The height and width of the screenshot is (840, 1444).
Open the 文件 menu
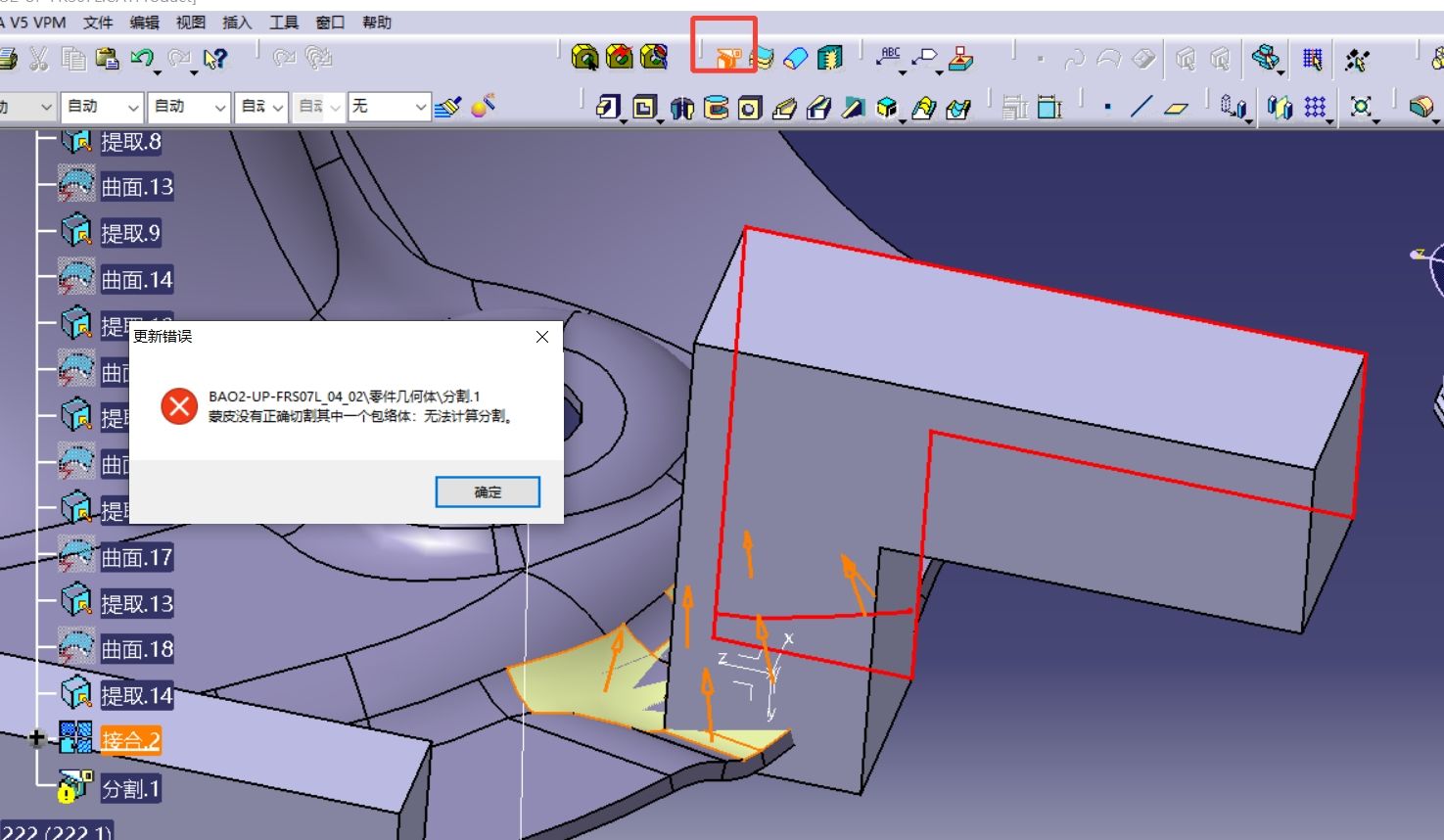click(98, 22)
